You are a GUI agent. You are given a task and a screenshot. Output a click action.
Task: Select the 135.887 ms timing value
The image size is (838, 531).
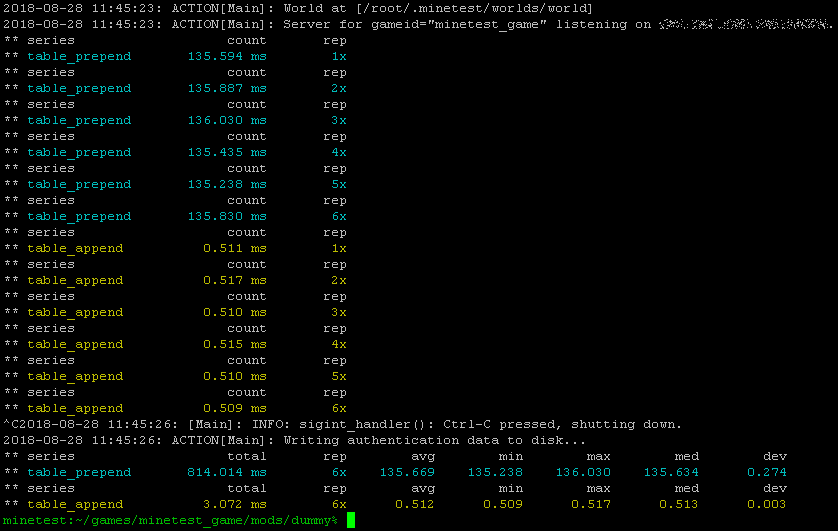pos(226,88)
